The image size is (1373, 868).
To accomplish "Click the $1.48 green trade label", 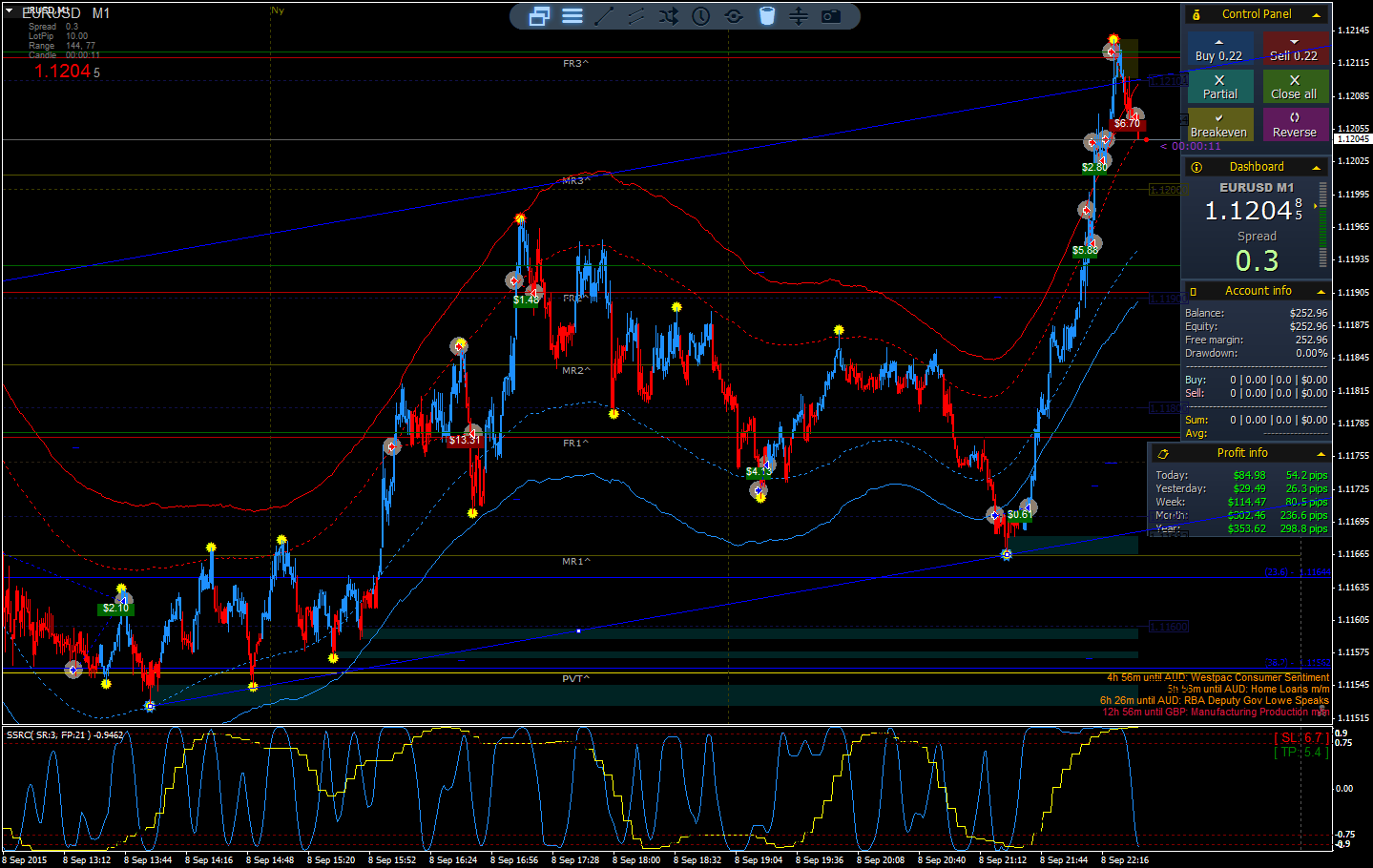I will point(526,300).
